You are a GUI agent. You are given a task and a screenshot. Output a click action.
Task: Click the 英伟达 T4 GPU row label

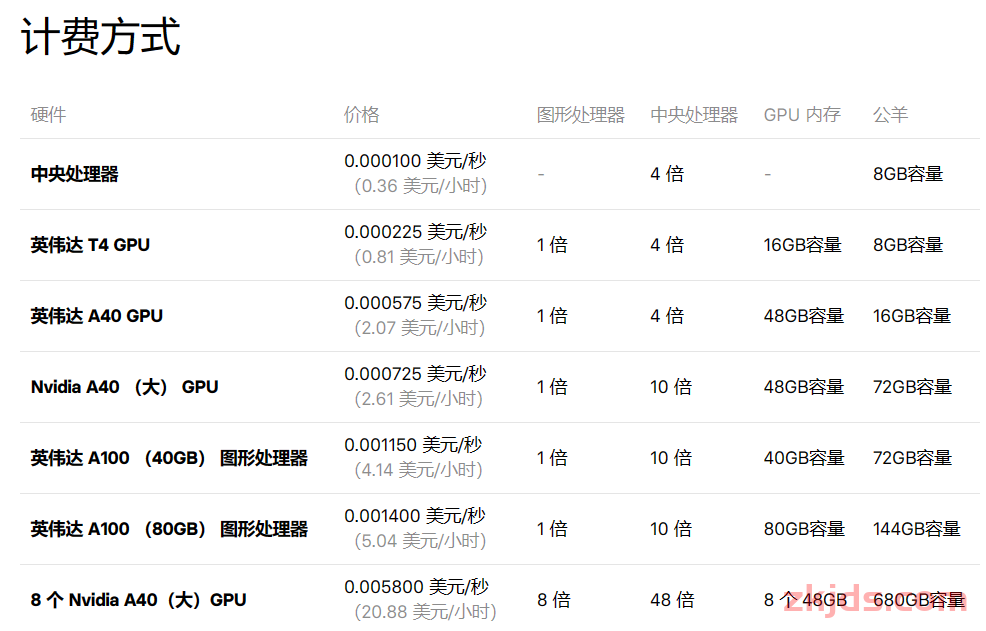click(90, 245)
